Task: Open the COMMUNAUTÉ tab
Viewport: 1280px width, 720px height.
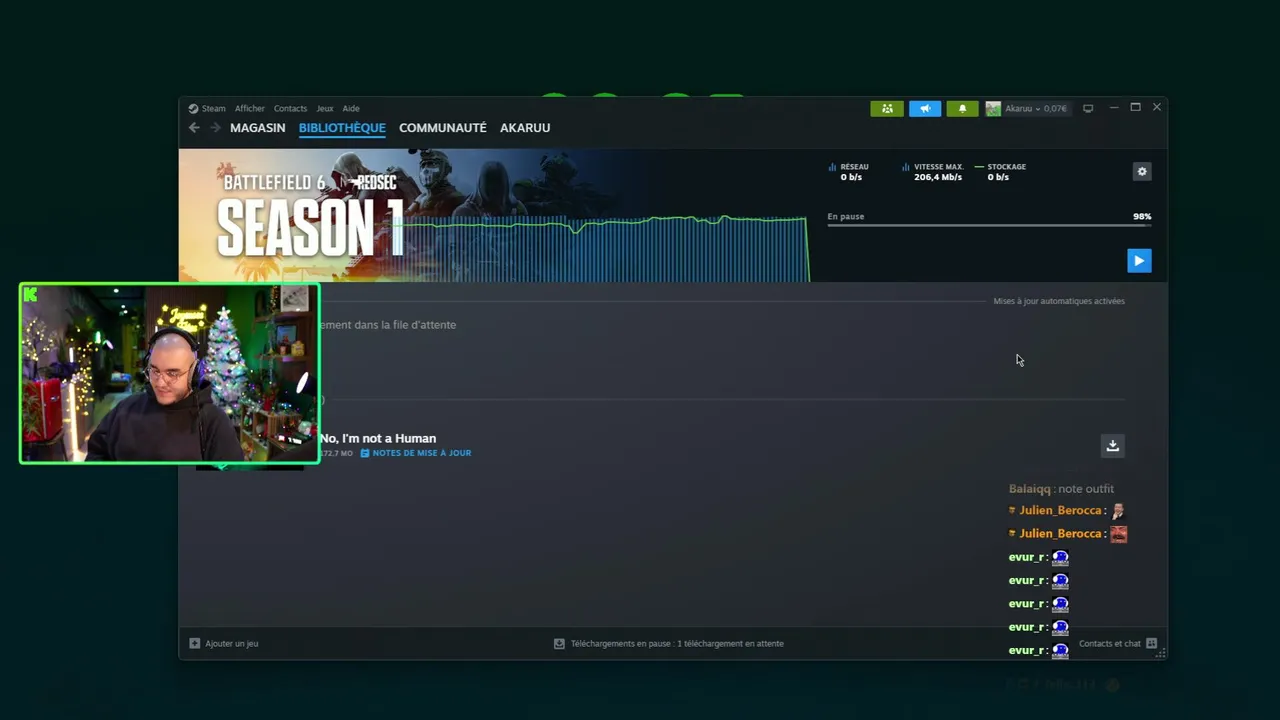Action: click(x=442, y=128)
